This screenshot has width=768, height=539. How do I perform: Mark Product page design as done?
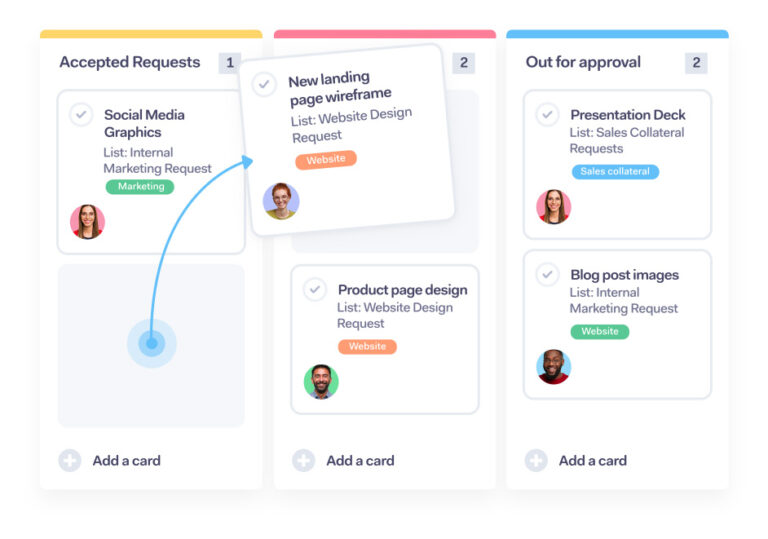[315, 290]
